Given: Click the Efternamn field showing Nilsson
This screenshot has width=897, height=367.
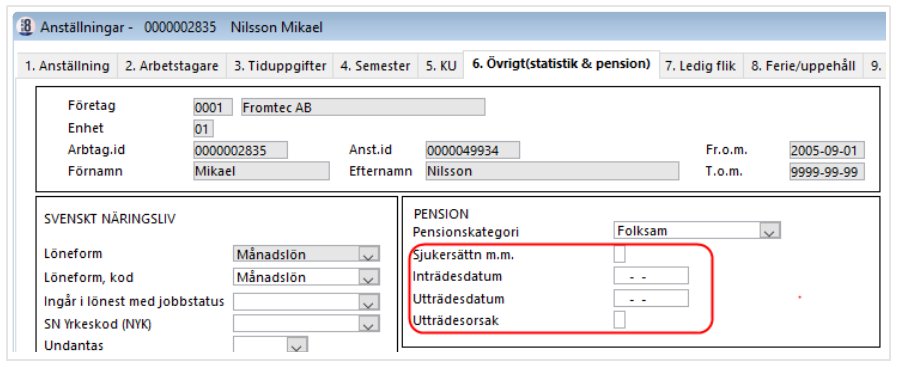Looking at the screenshot, I should tap(552, 171).
